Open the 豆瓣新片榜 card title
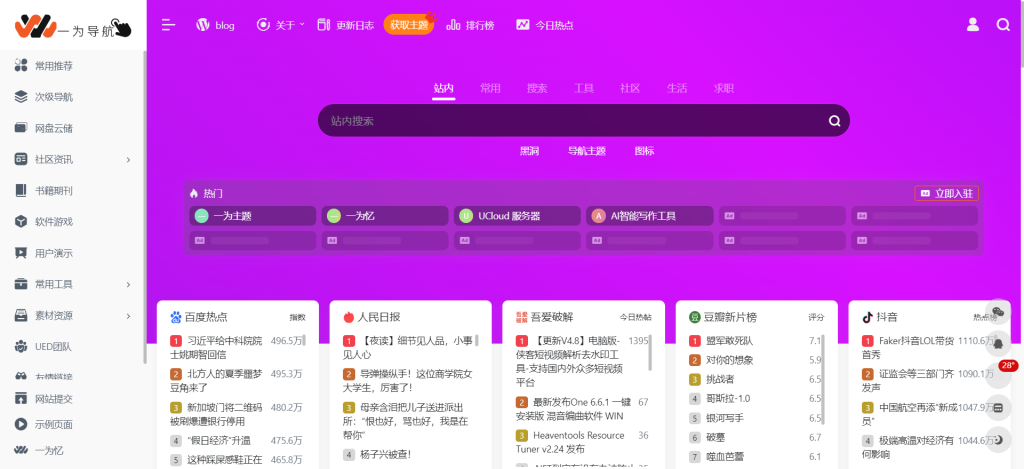 (x=730, y=317)
